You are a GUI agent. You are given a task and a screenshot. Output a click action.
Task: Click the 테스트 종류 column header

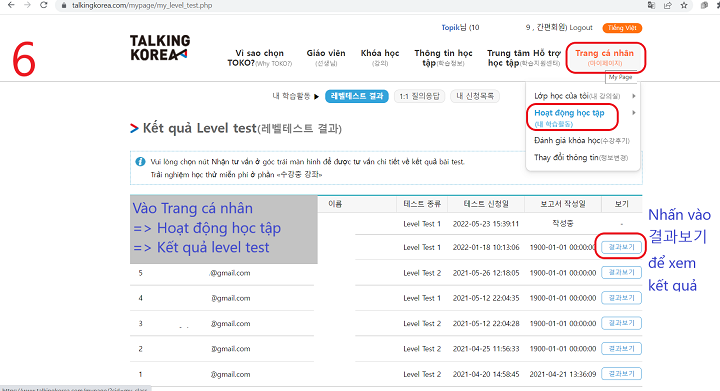coord(422,204)
